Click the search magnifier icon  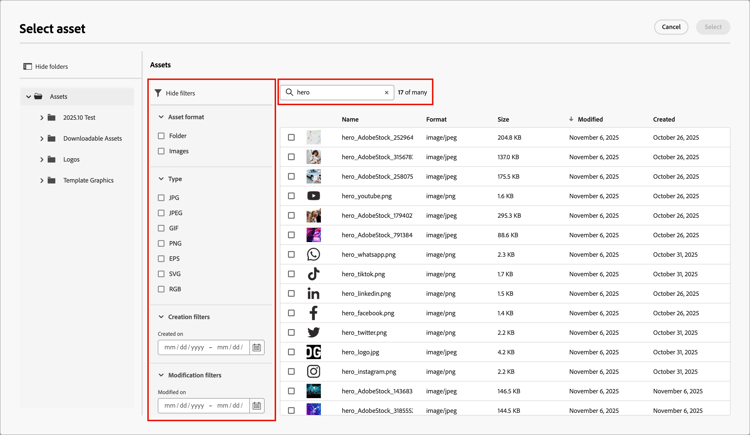[289, 92]
